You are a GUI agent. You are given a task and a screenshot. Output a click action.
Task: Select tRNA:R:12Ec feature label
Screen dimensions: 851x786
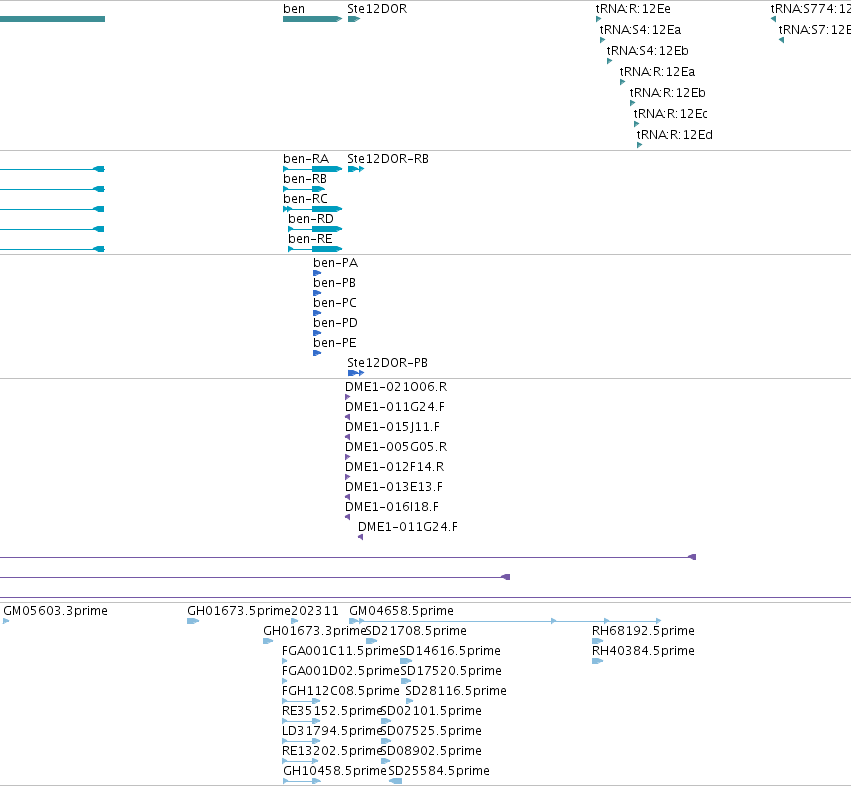coord(670,114)
